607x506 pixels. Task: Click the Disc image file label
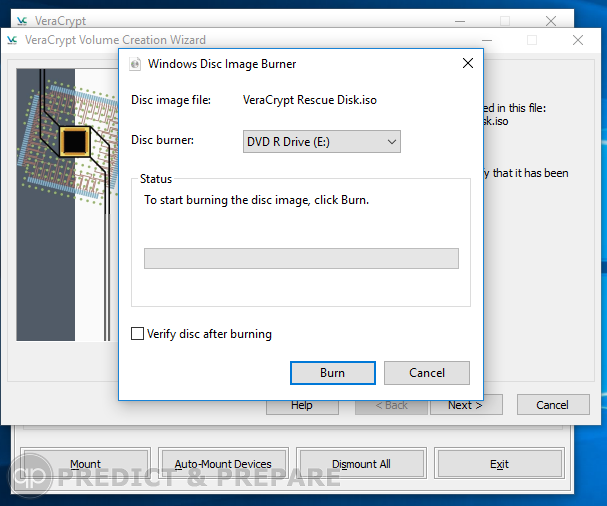tap(171, 100)
